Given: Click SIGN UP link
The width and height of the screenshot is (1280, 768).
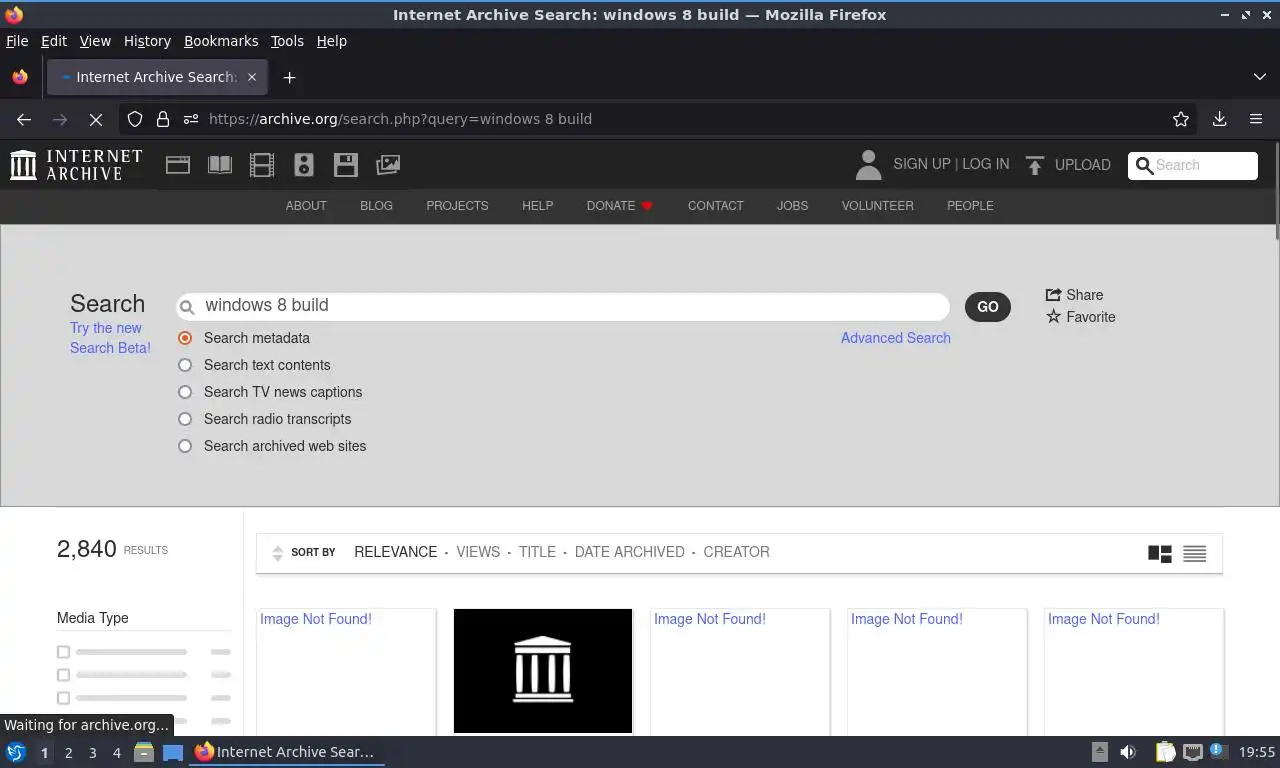Looking at the screenshot, I should (x=922, y=164).
